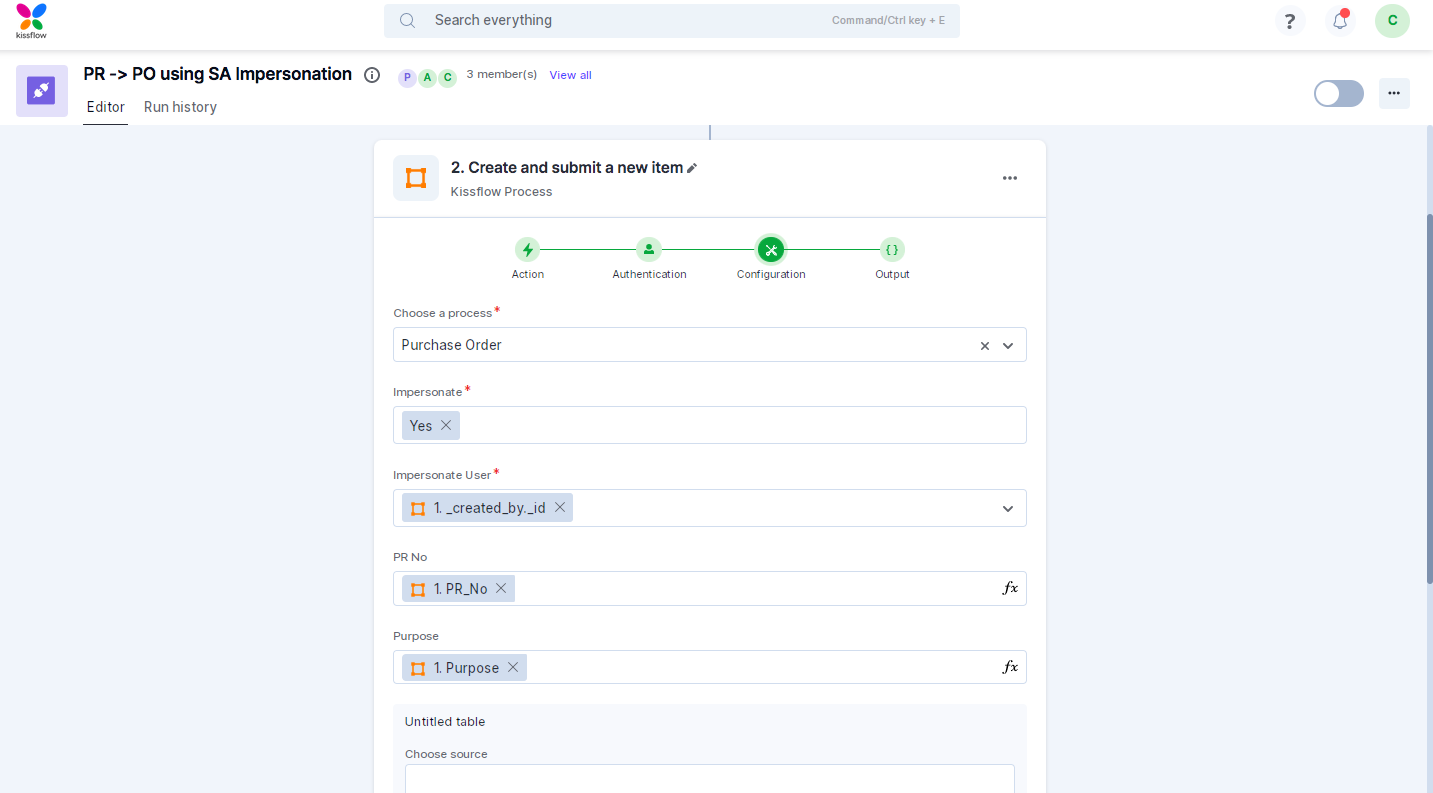Click the page vertical scrollbar
The image size is (1433, 793).
tap(1428, 398)
